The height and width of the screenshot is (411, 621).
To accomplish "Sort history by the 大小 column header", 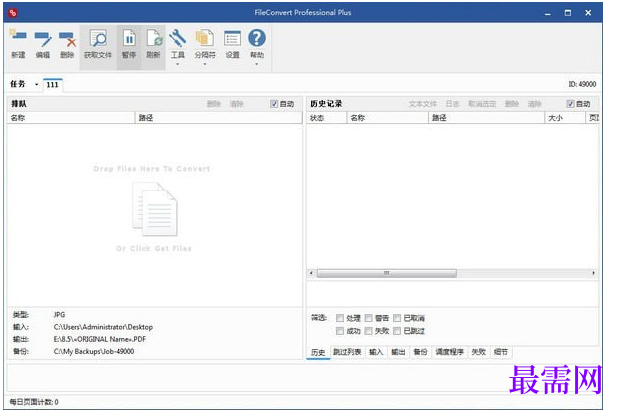I will pyautogui.click(x=565, y=118).
